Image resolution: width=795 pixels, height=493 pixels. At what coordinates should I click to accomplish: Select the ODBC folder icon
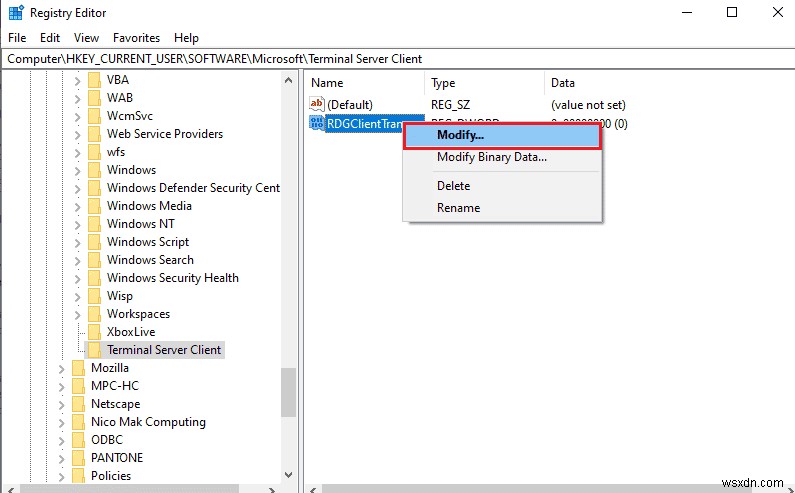(x=79, y=440)
